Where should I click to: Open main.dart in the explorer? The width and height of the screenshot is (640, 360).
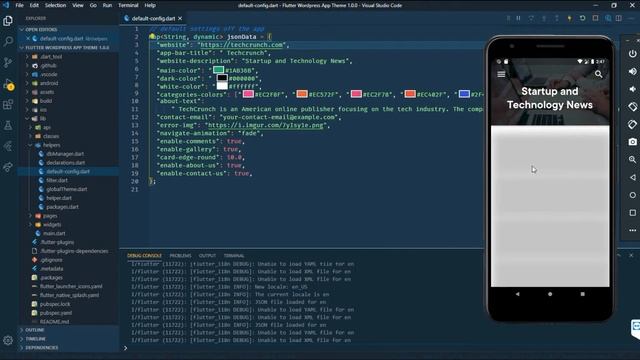(x=54, y=233)
